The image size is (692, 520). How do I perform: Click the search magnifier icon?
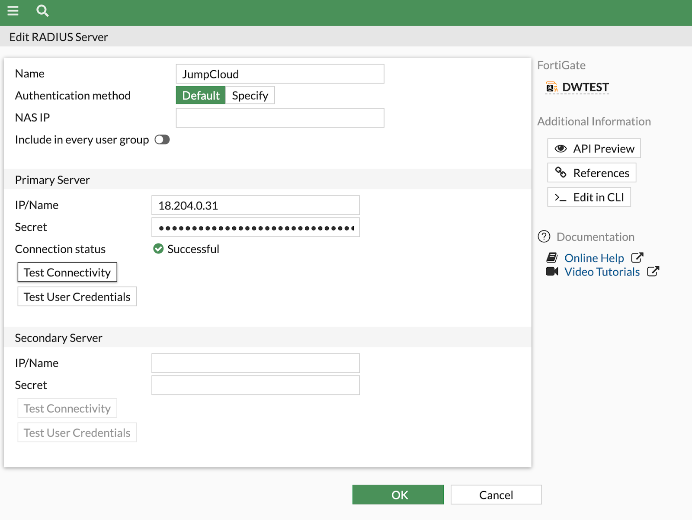[x=42, y=11]
